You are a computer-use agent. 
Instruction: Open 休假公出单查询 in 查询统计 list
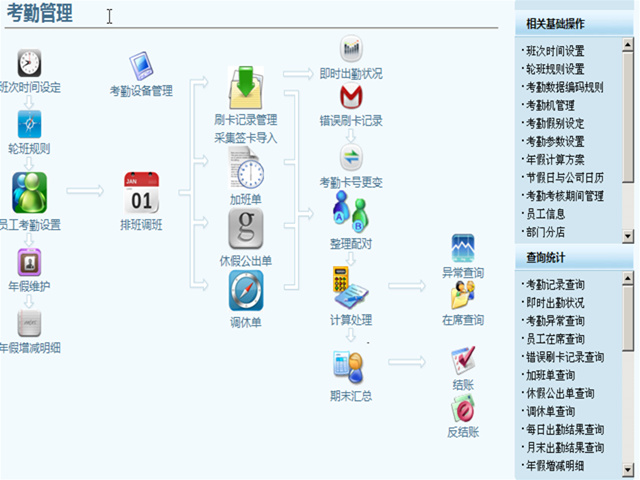click(560, 393)
